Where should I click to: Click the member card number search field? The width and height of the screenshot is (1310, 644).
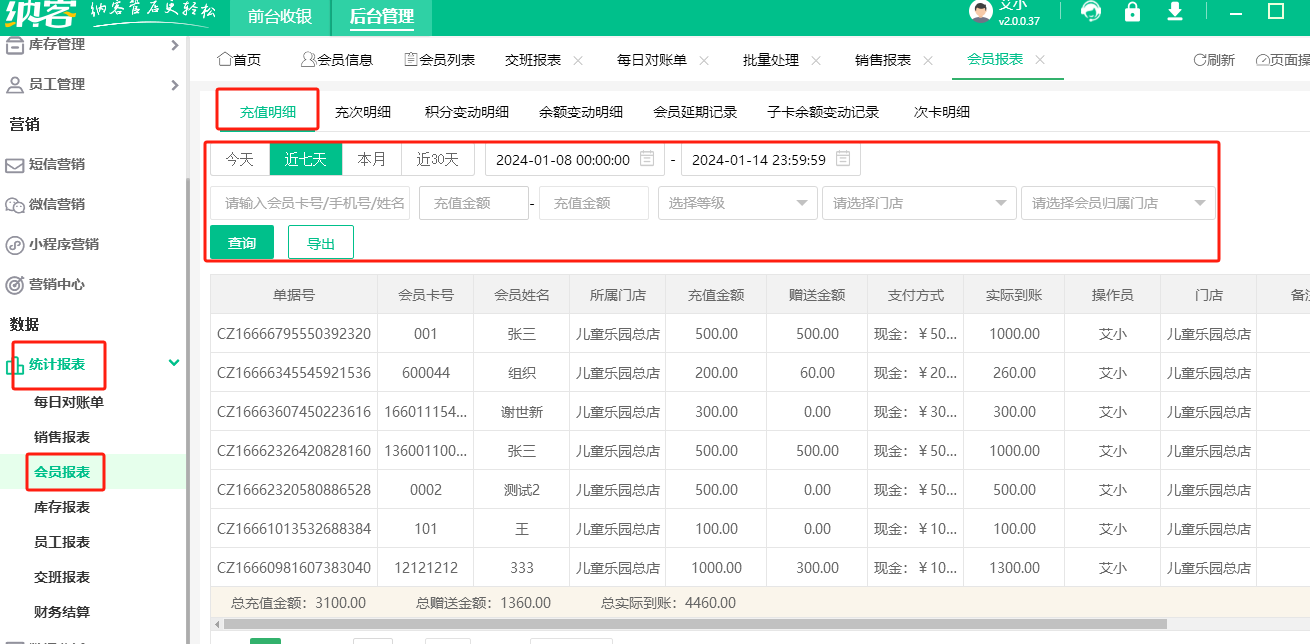310,203
